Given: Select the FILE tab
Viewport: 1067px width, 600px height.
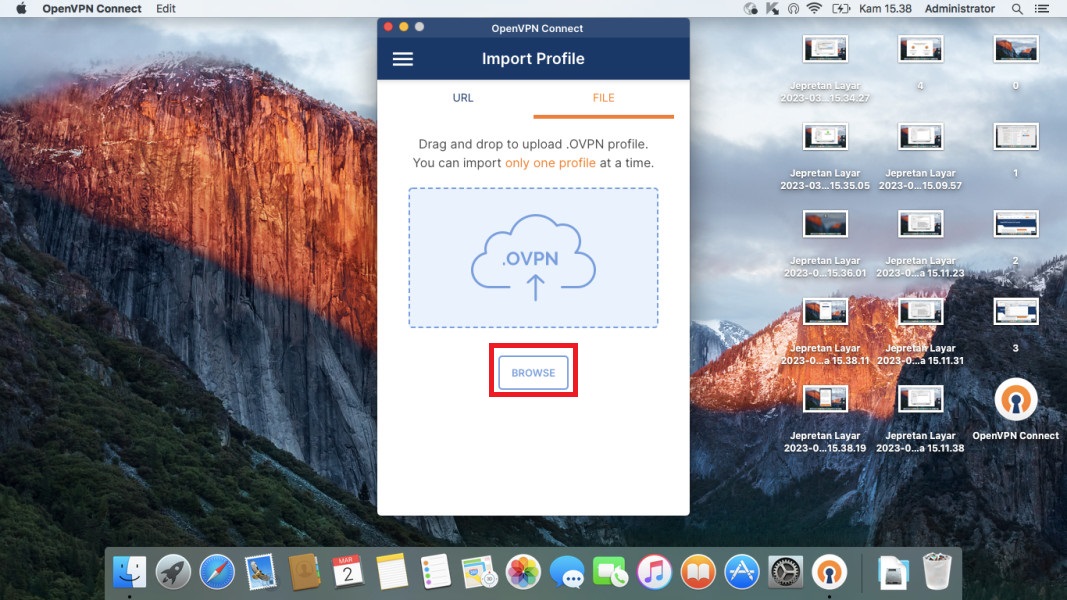Looking at the screenshot, I should [x=603, y=98].
